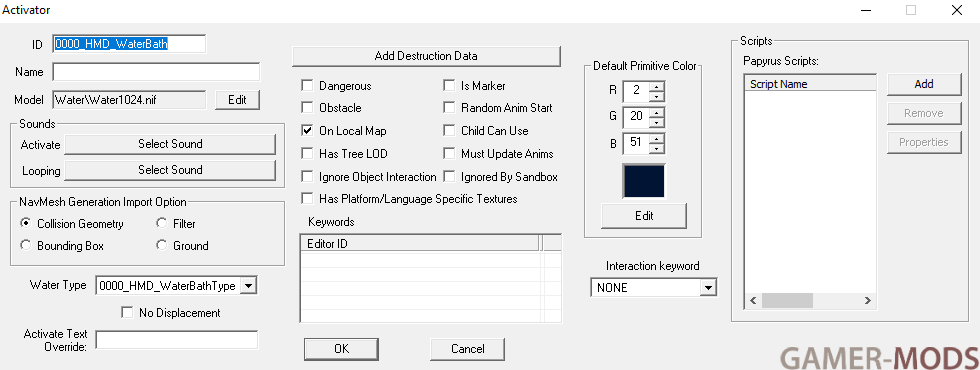Add a Papyrus script
The height and width of the screenshot is (370, 980).
[924, 84]
